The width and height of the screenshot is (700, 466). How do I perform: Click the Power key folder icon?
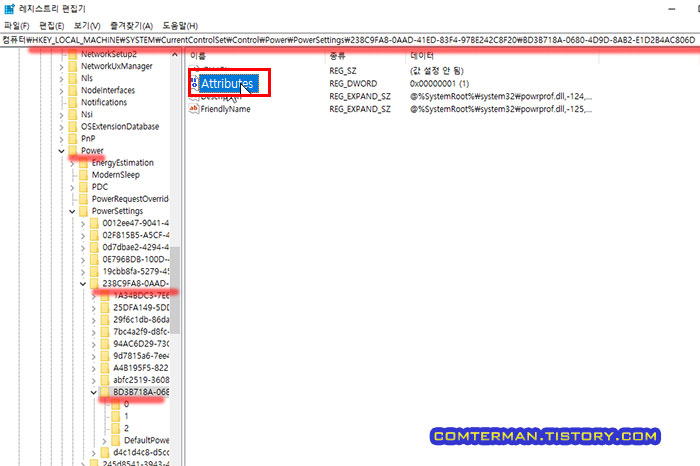73,150
